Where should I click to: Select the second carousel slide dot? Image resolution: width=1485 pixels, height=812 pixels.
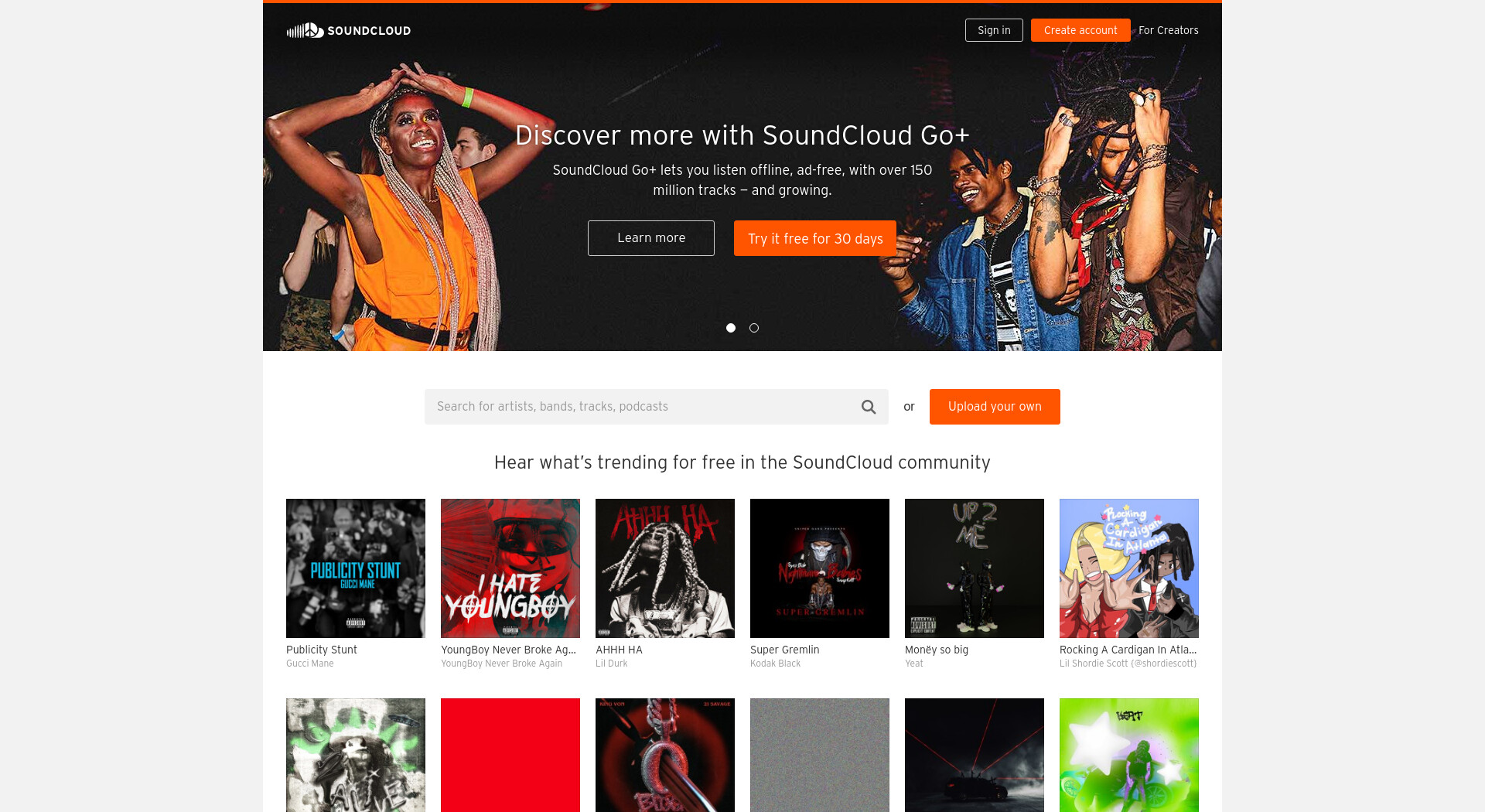tap(754, 328)
